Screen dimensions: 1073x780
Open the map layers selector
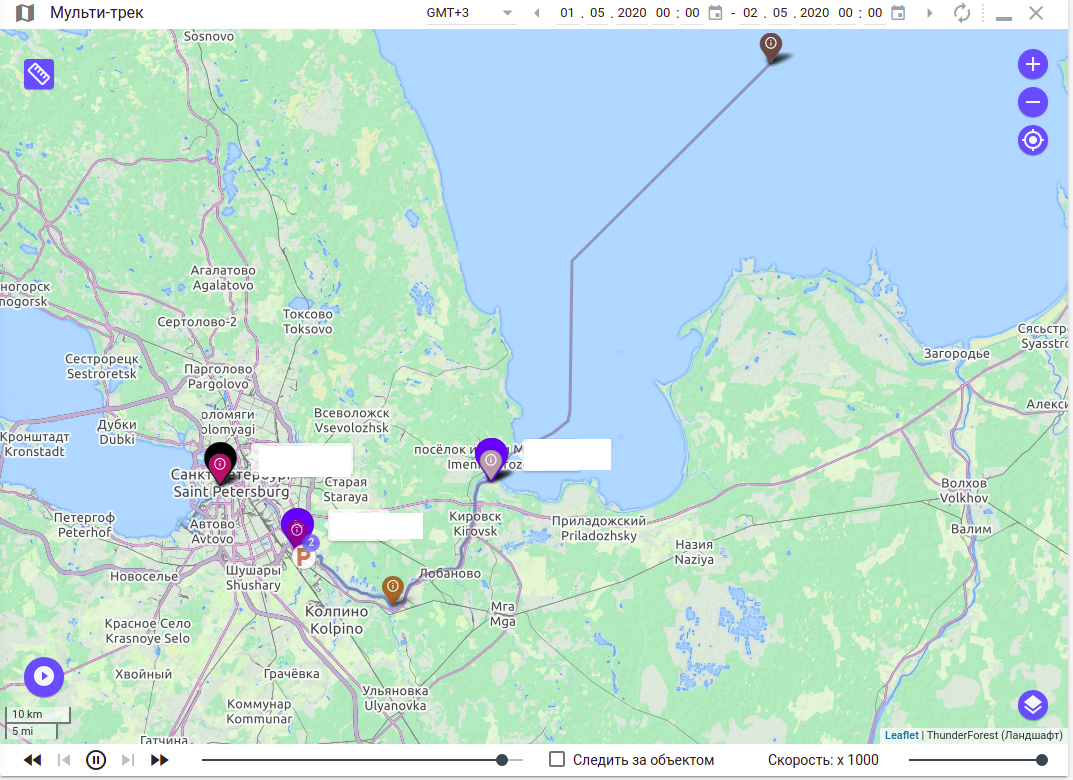[x=1032, y=705]
